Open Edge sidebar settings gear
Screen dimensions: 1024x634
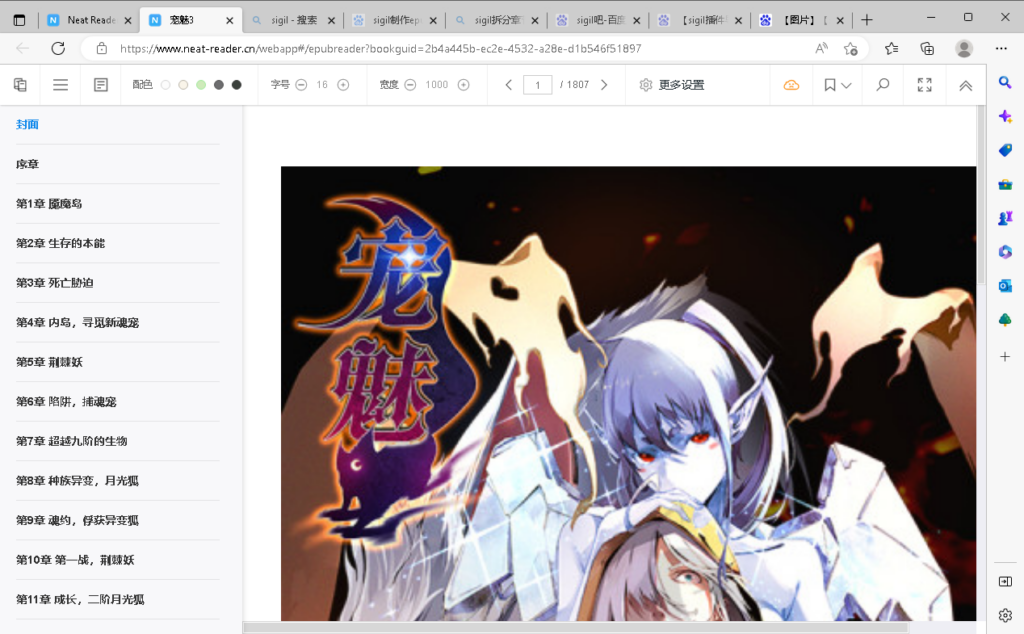click(x=1005, y=615)
